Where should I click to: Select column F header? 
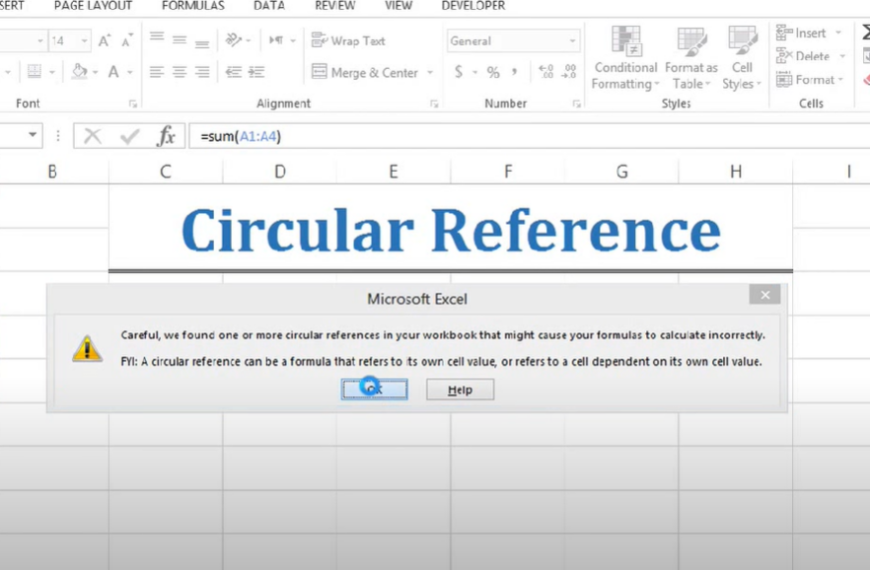[508, 171]
